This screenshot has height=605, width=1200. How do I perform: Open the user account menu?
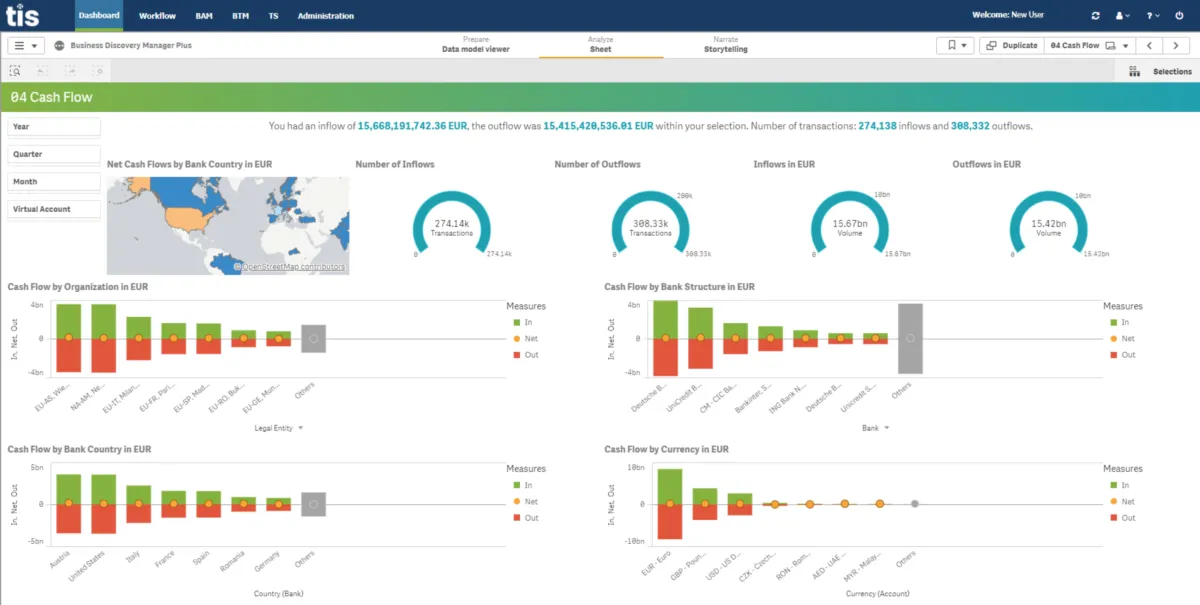(x=1124, y=16)
